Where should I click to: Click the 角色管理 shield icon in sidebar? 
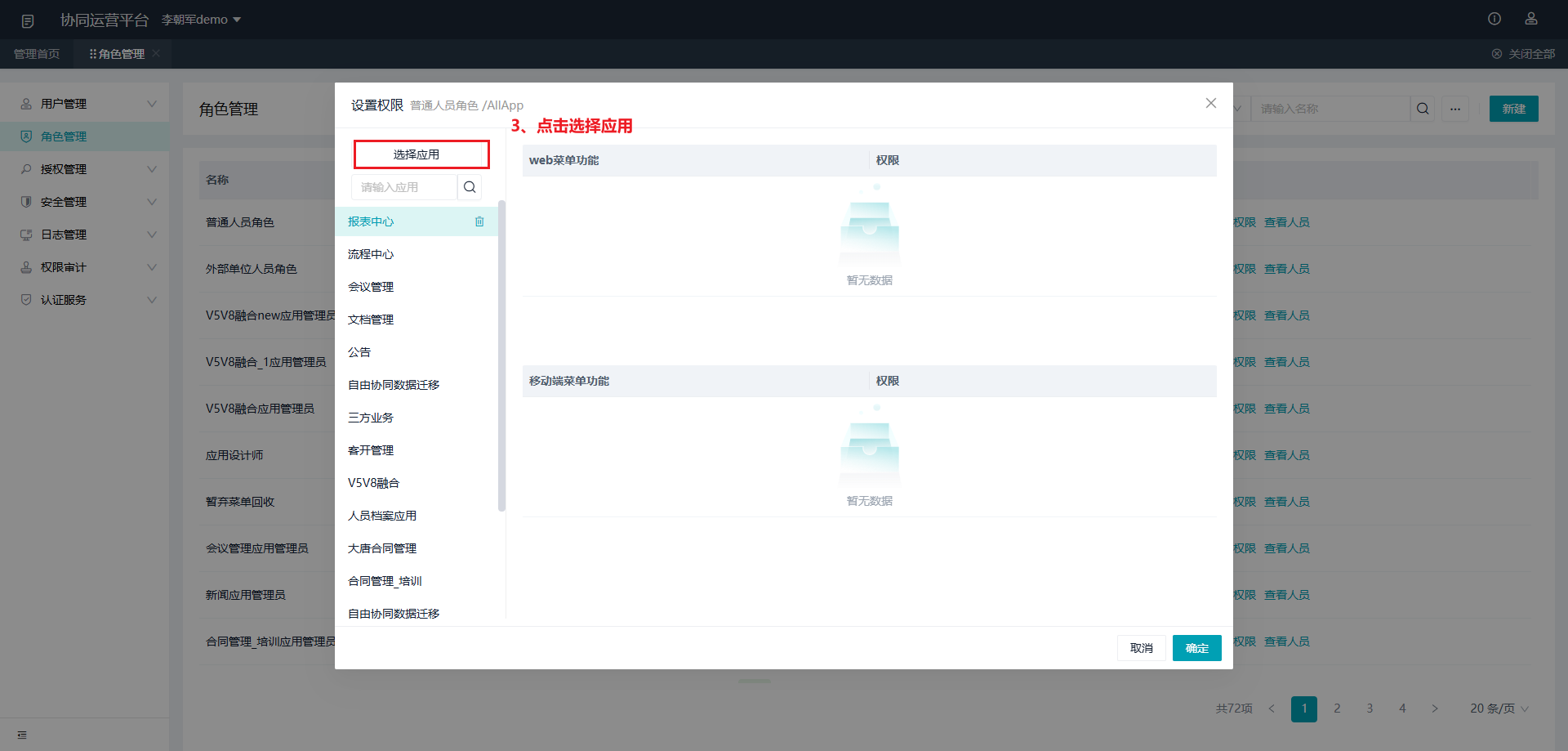pyautogui.click(x=26, y=136)
